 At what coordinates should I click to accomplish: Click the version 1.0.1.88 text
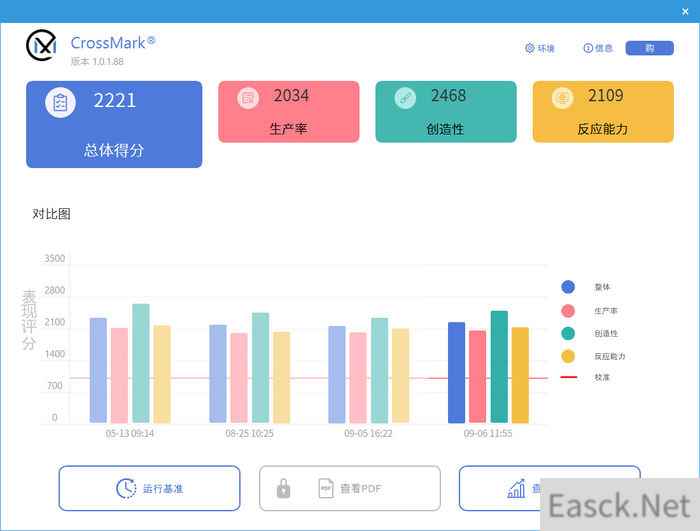coord(97,61)
